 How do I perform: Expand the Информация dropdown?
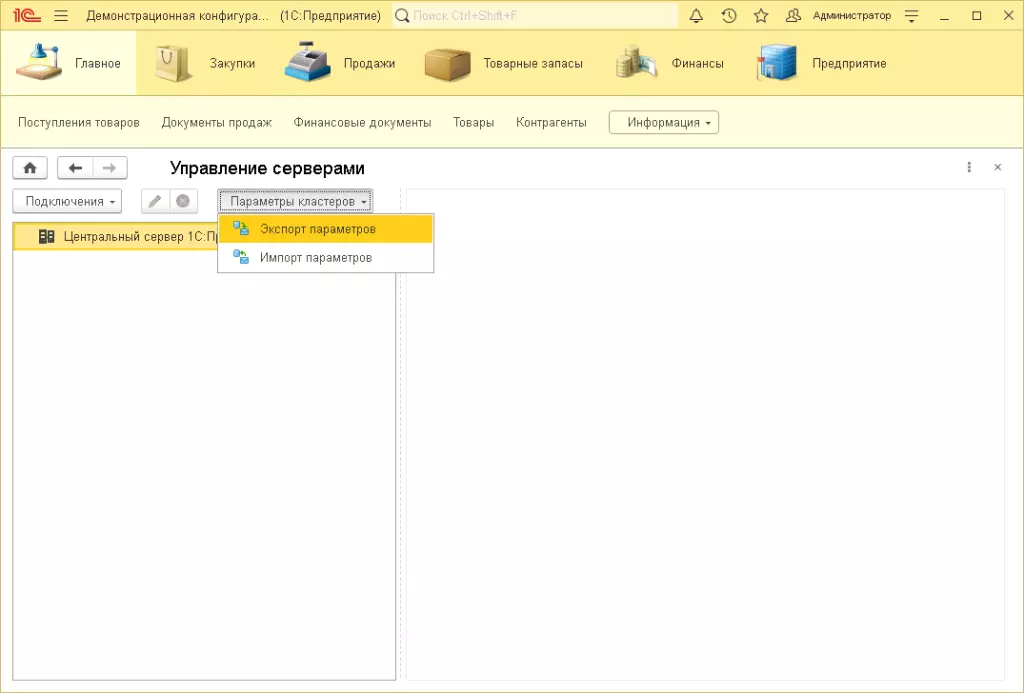(664, 122)
